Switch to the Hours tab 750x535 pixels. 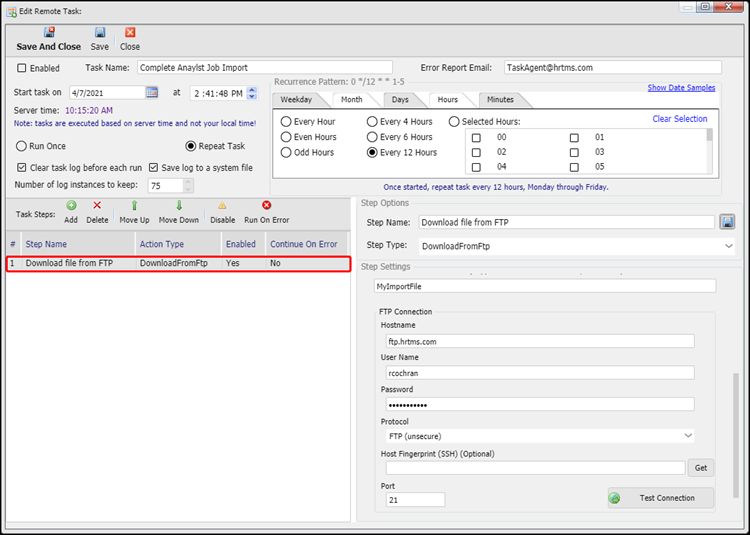pyautogui.click(x=448, y=99)
